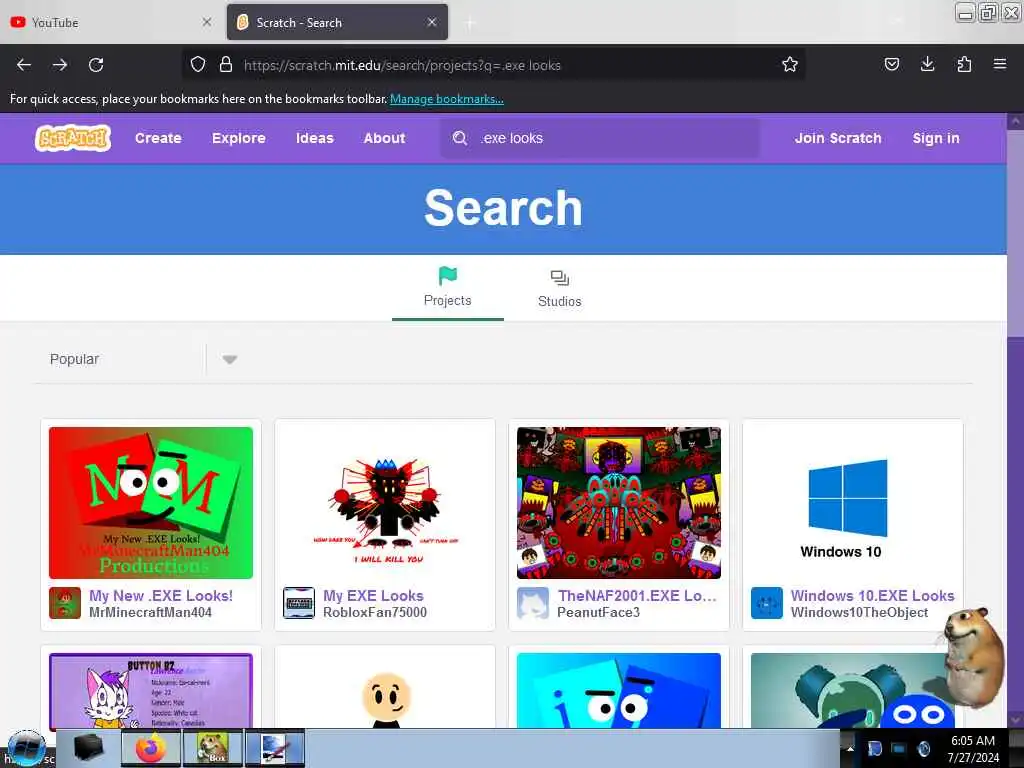Click the Manage bookmarks link
This screenshot has width=1024, height=768.
[447, 99]
